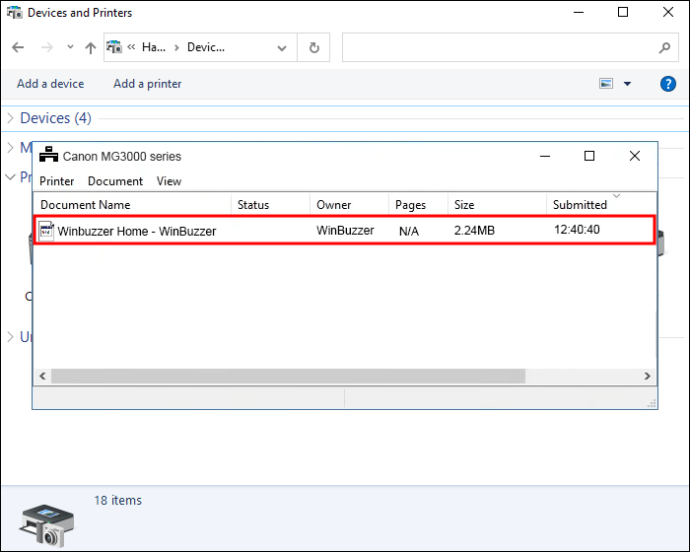Viewport: 690px width, 552px height.
Task: Open the Document menu
Action: [x=115, y=181]
